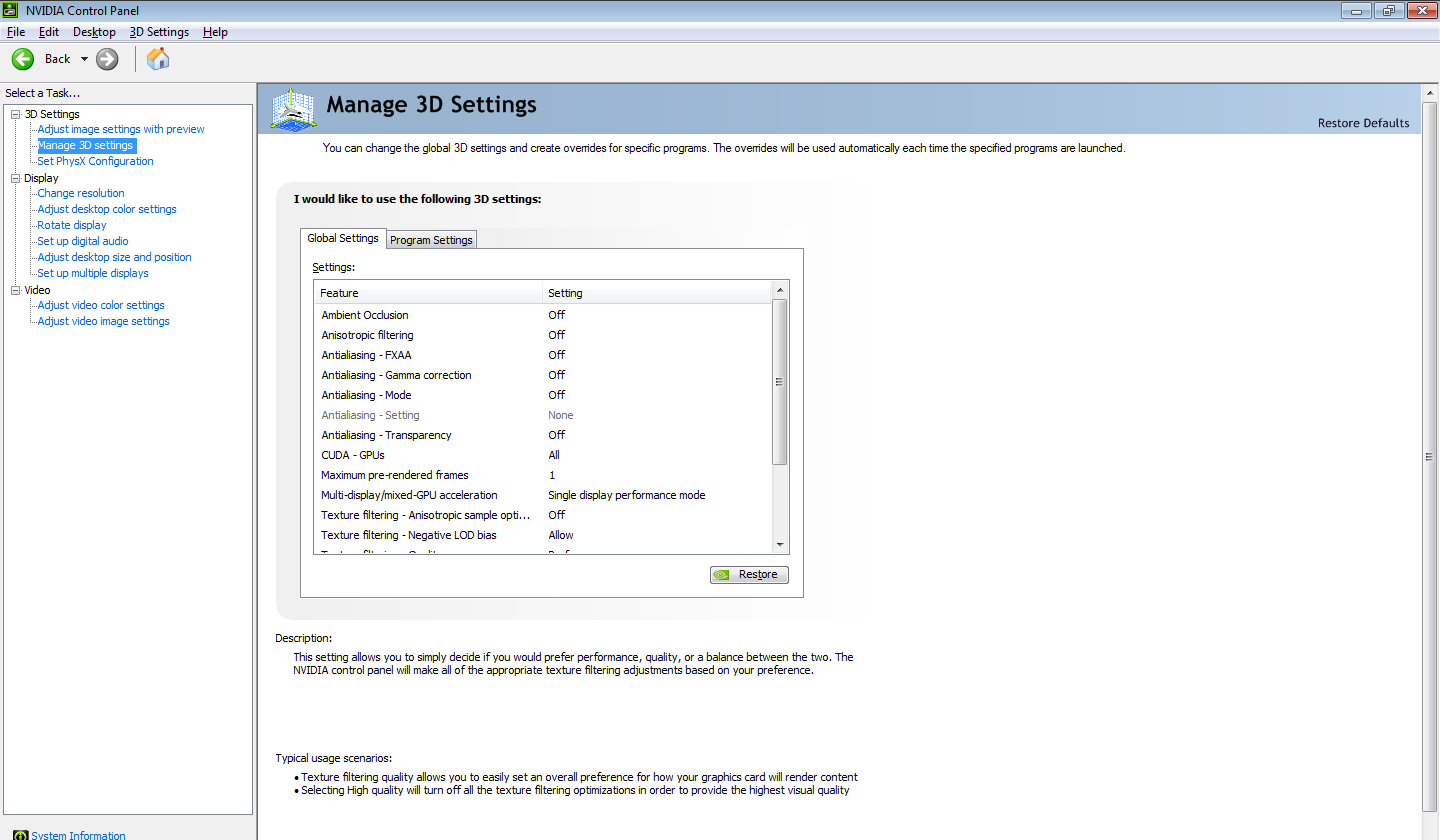The height and width of the screenshot is (840, 1440).
Task: Select the Global Settings tab
Action: tap(343, 238)
